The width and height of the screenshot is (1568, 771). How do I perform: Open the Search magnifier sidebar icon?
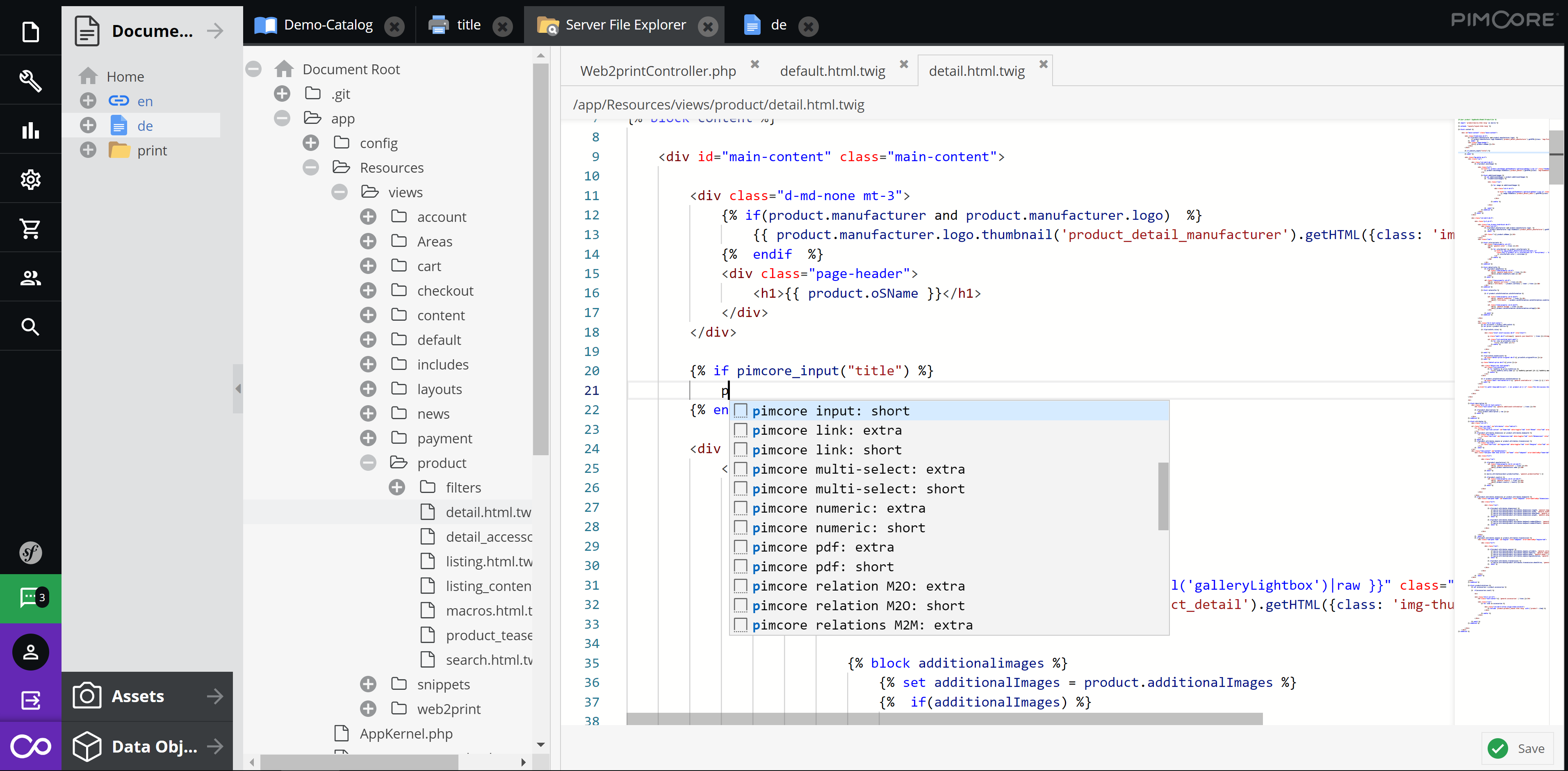click(x=30, y=327)
